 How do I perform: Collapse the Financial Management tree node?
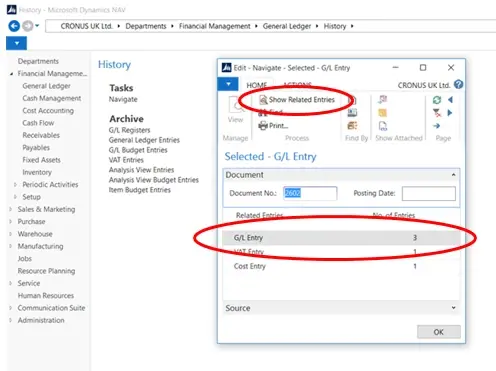[11, 74]
